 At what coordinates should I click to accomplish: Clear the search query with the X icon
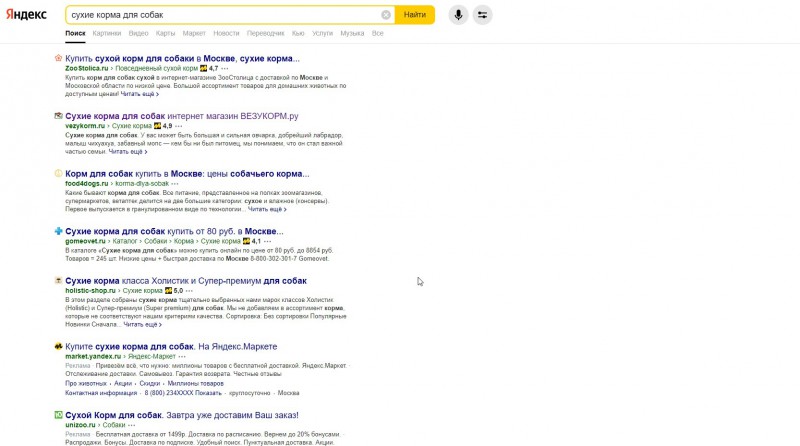click(x=386, y=15)
